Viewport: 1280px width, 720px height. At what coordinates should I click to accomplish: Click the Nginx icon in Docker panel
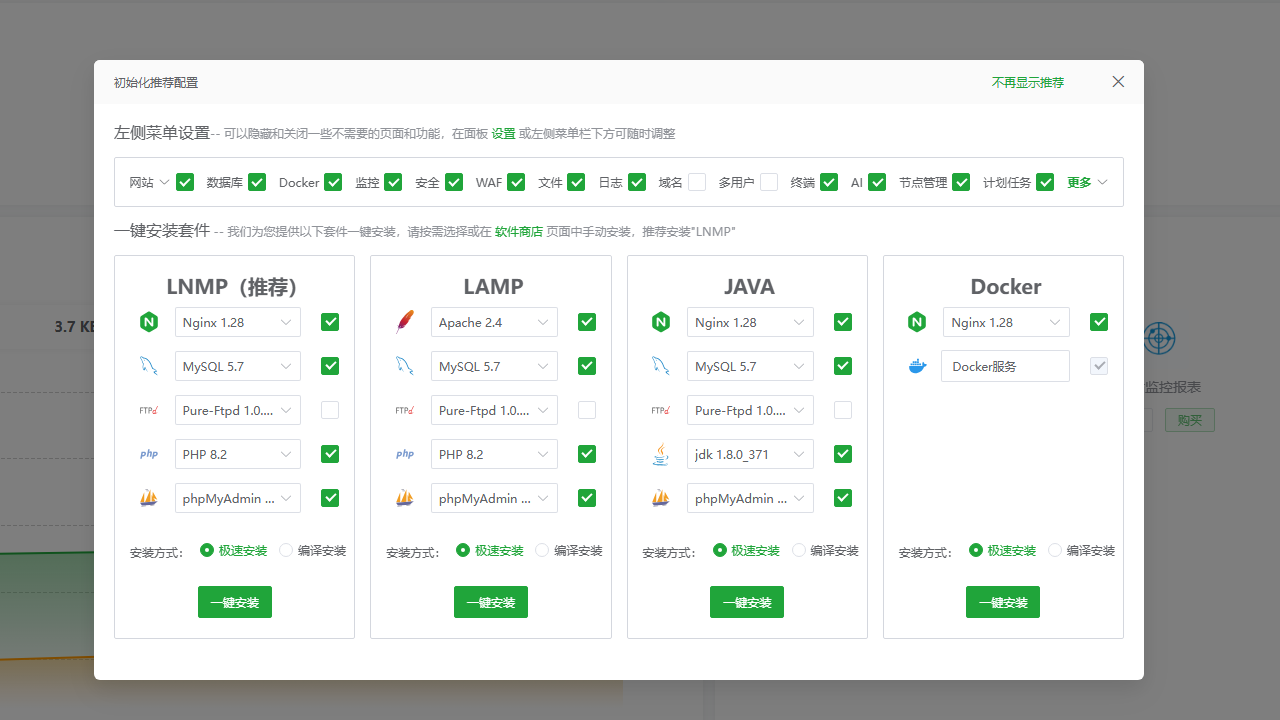click(917, 322)
